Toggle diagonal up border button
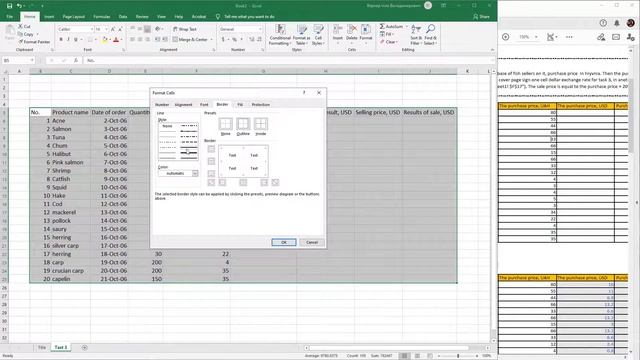Screen dimensions: 640x360 (x=211, y=182)
